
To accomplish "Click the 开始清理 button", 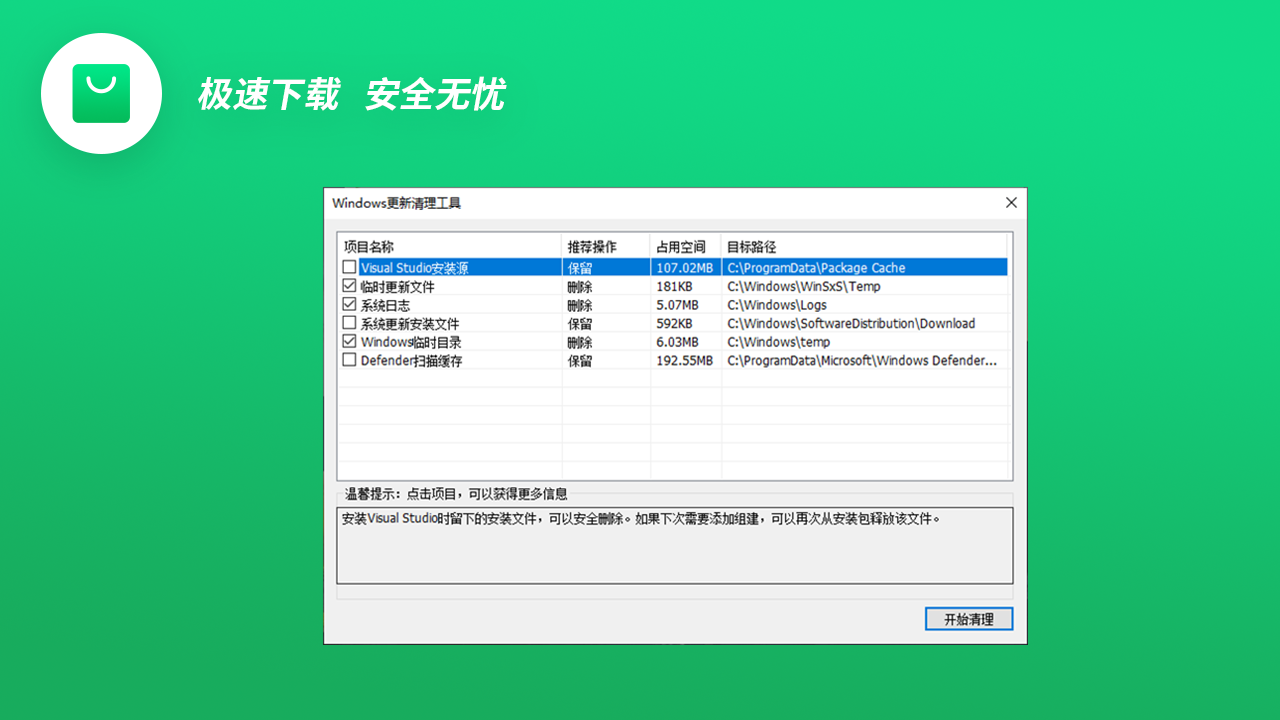I will (x=968, y=618).
